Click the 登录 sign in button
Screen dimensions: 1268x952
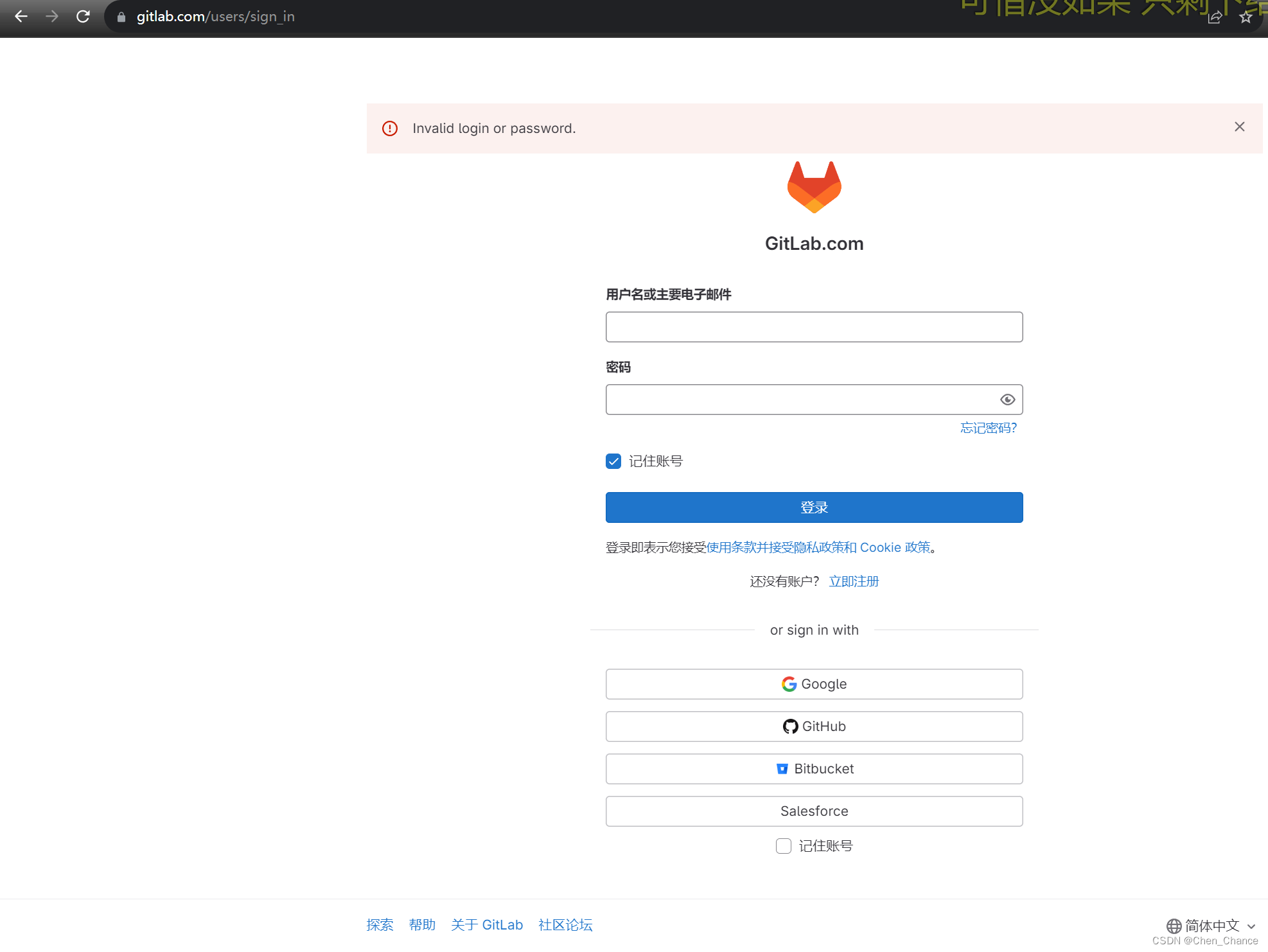click(814, 507)
